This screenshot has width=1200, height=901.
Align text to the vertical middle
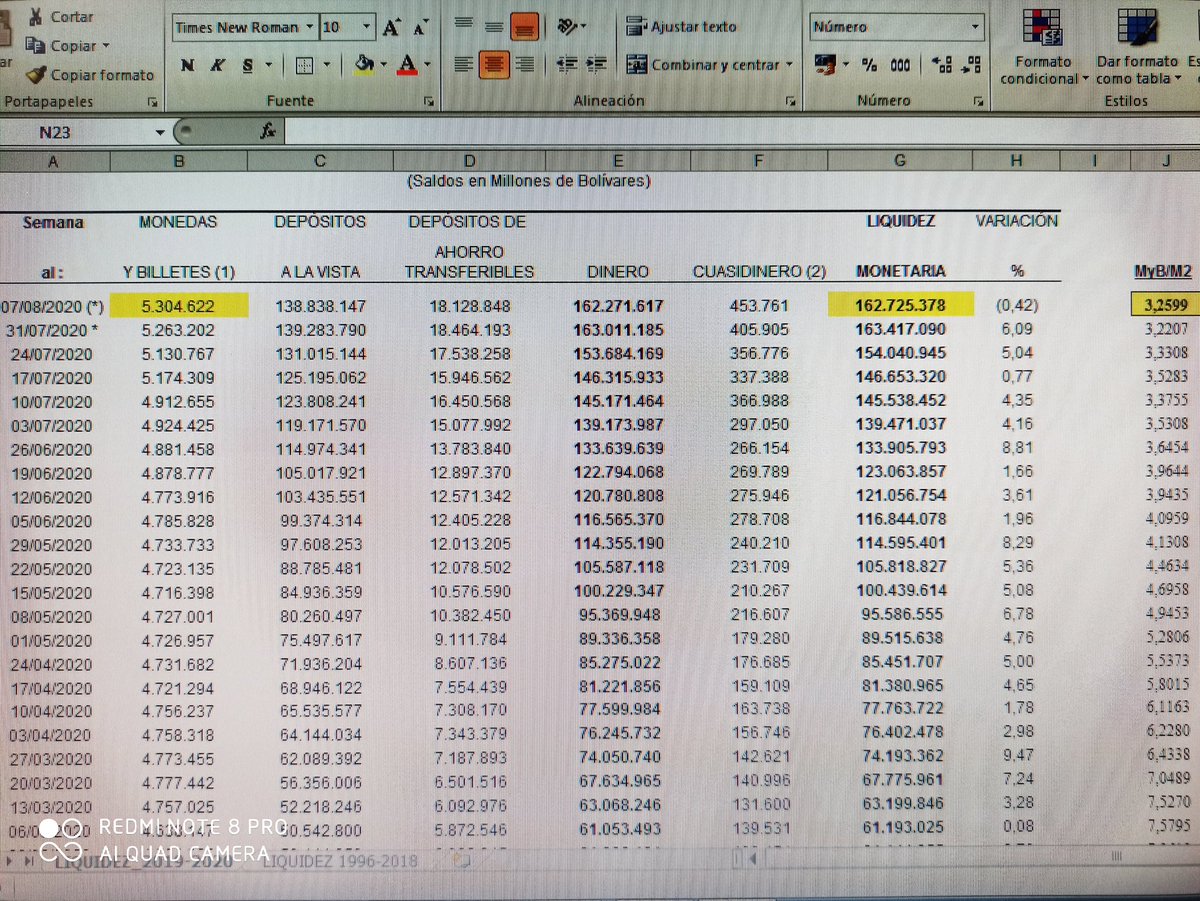coord(494,26)
